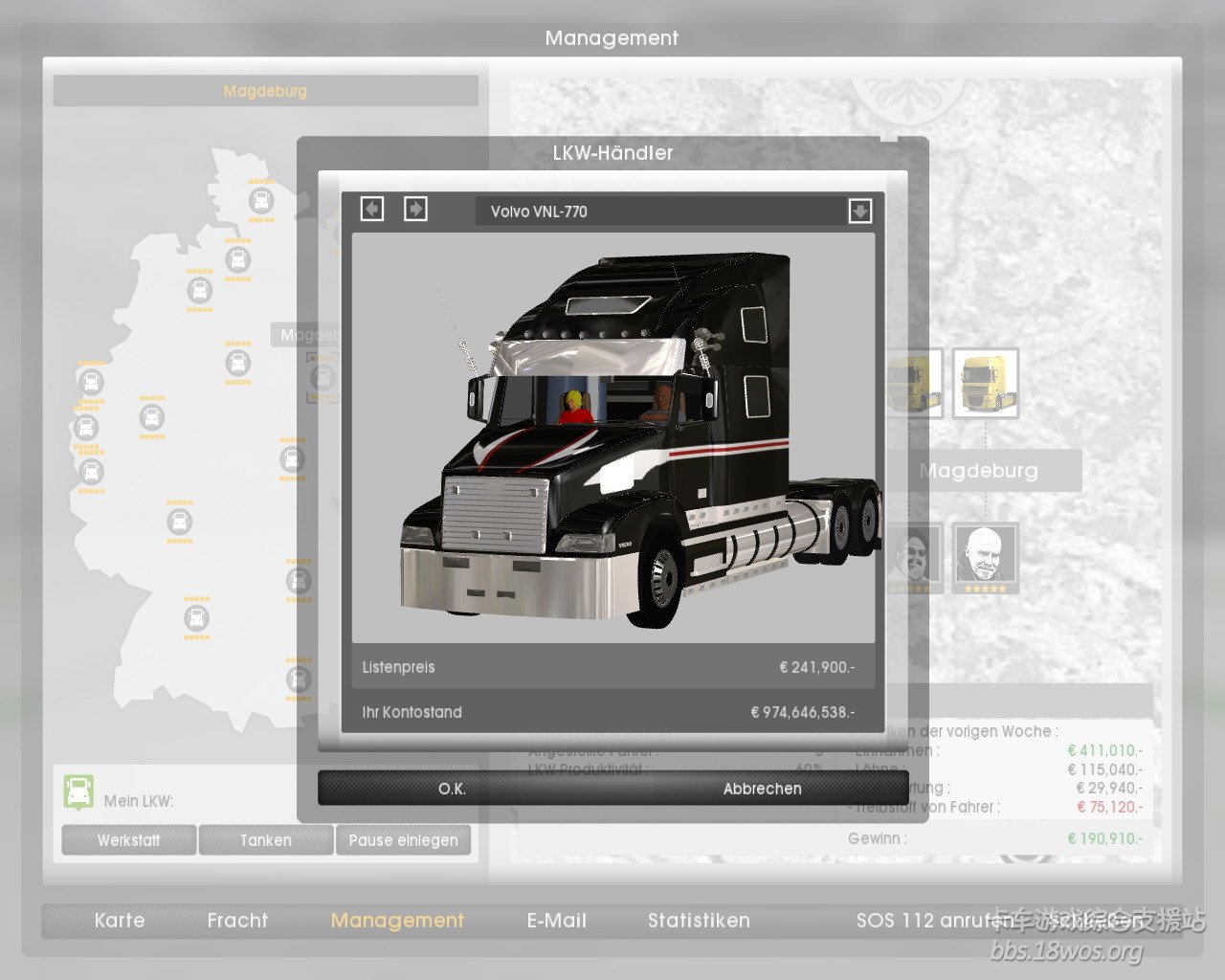
Task: Open the truck model dropdown arrow
Action: 860,211
